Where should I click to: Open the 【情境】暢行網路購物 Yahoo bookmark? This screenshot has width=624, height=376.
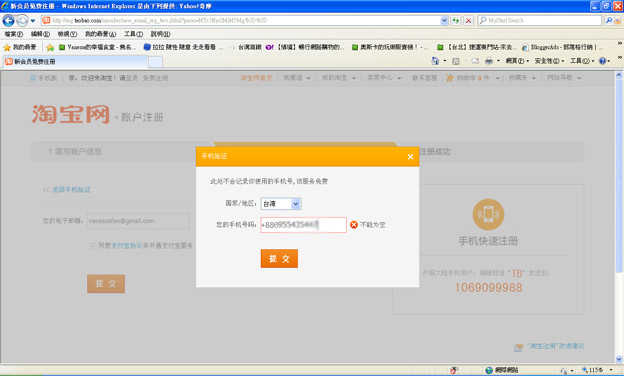coord(305,47)
